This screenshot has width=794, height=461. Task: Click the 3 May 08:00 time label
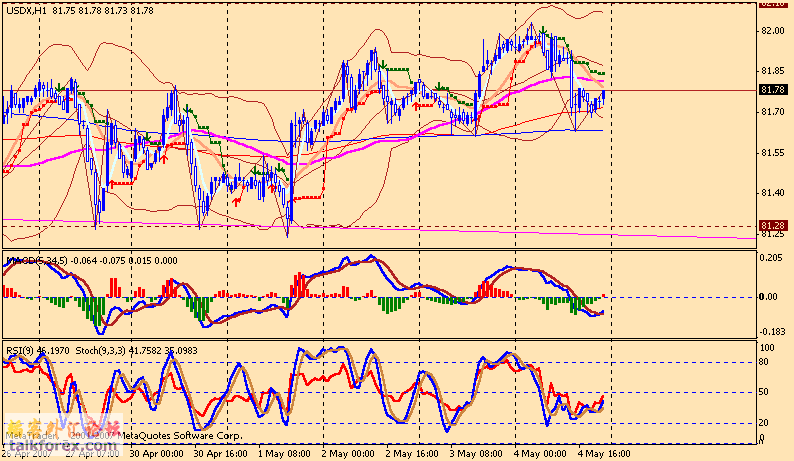coord(477,453)
